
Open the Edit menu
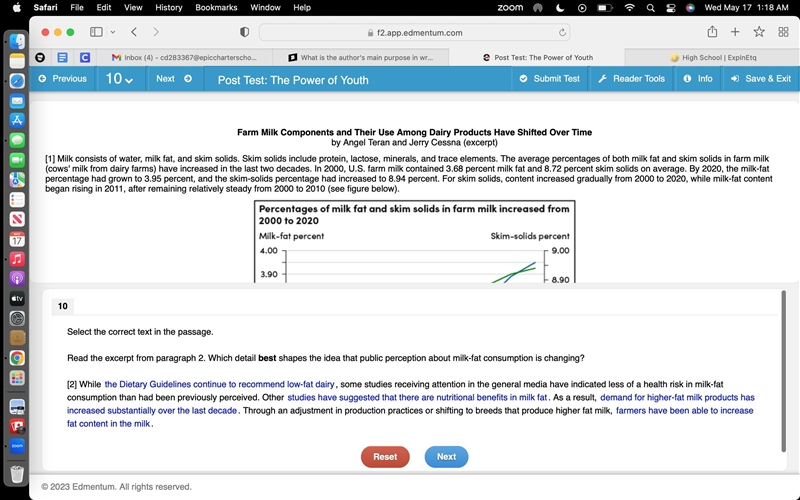104,8
